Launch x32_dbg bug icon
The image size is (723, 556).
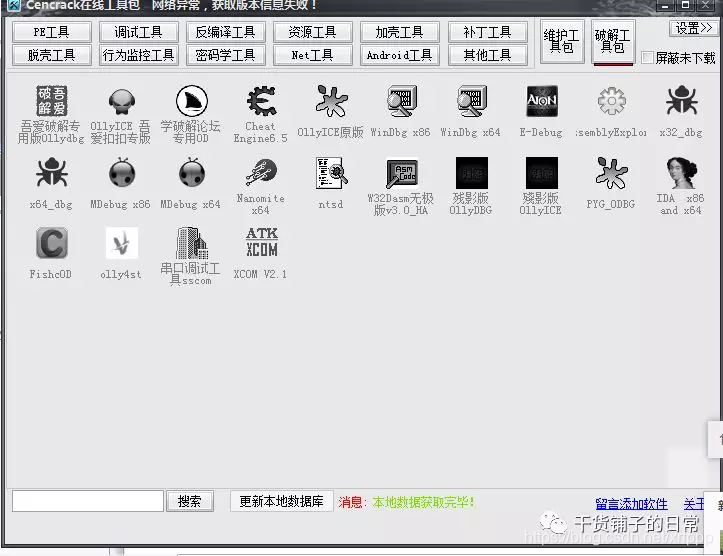[682, 101]
